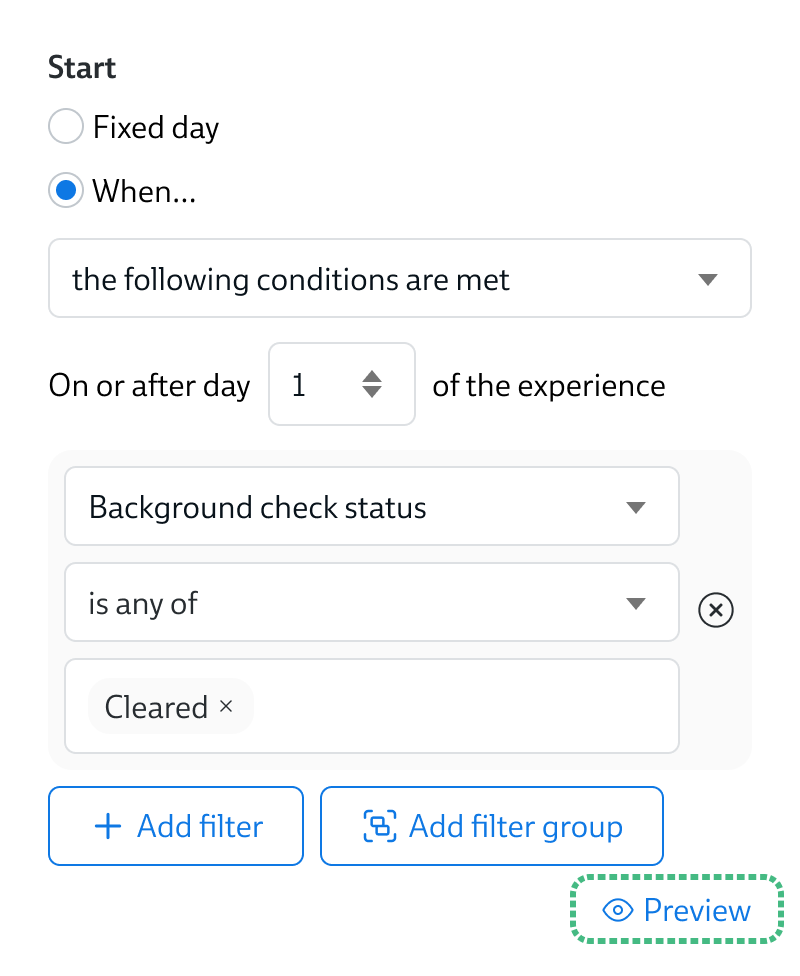The height and width of the screenshot is (976, 800).
Task: Open the Background check status dropdown
Action: (371, 507)
